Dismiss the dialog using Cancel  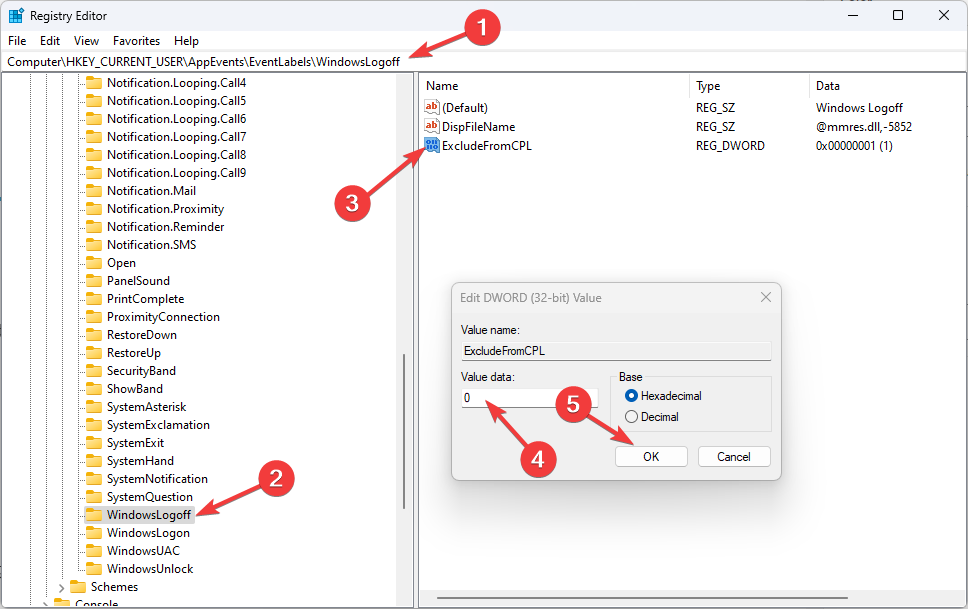734,456
